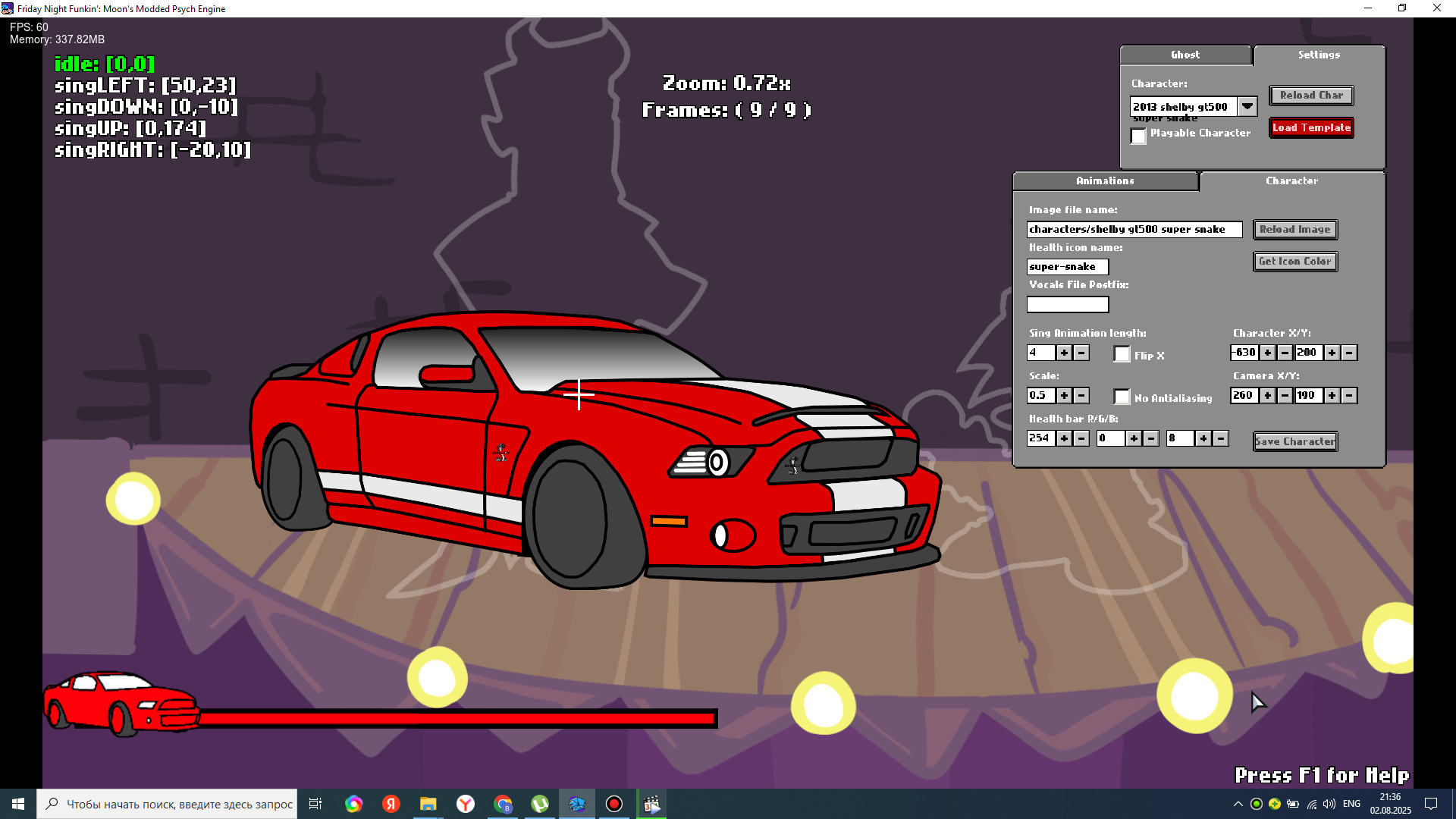Open Chrome browser profile with B badge

[503, 804]
